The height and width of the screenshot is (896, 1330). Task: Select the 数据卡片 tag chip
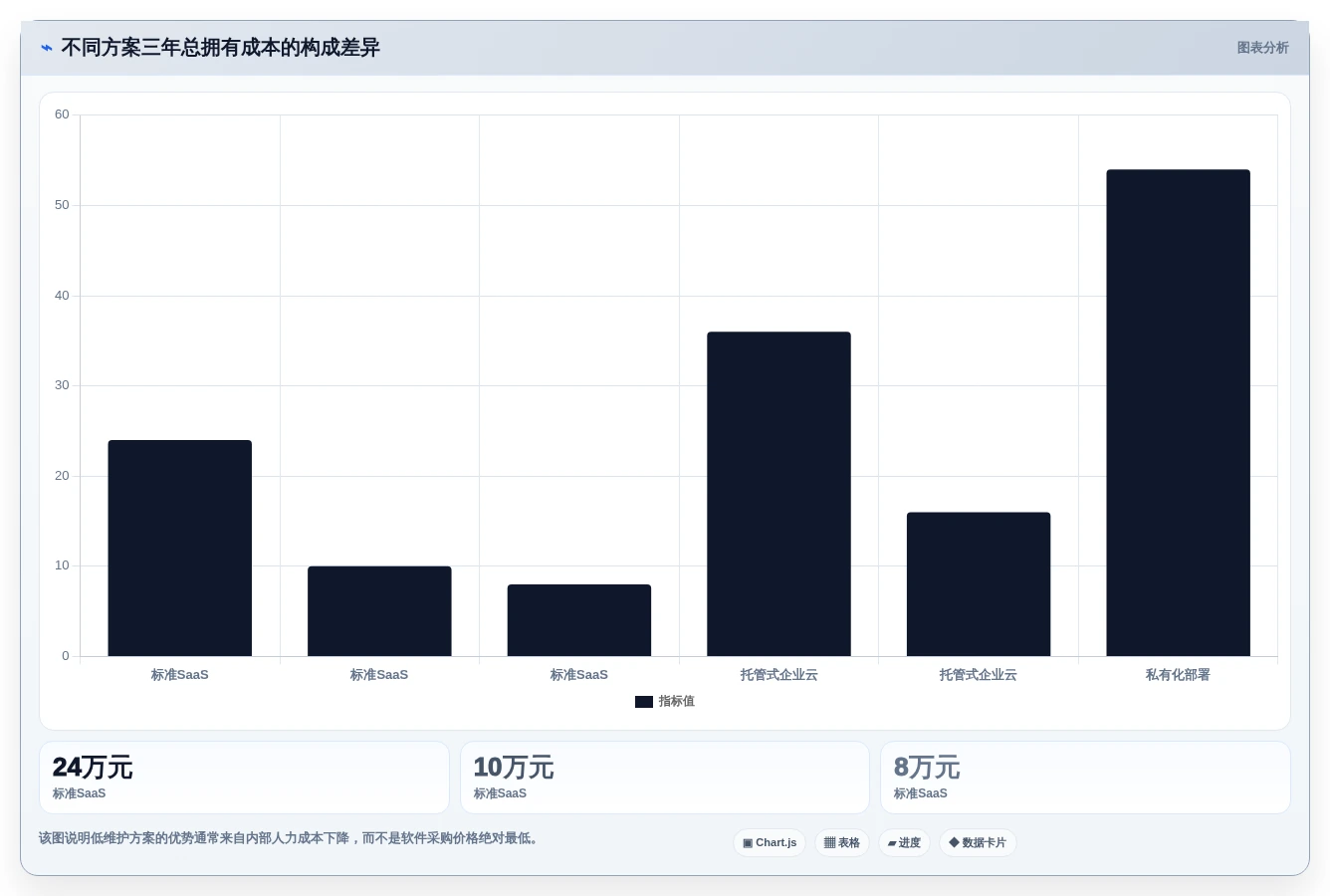tap(978, 843)
